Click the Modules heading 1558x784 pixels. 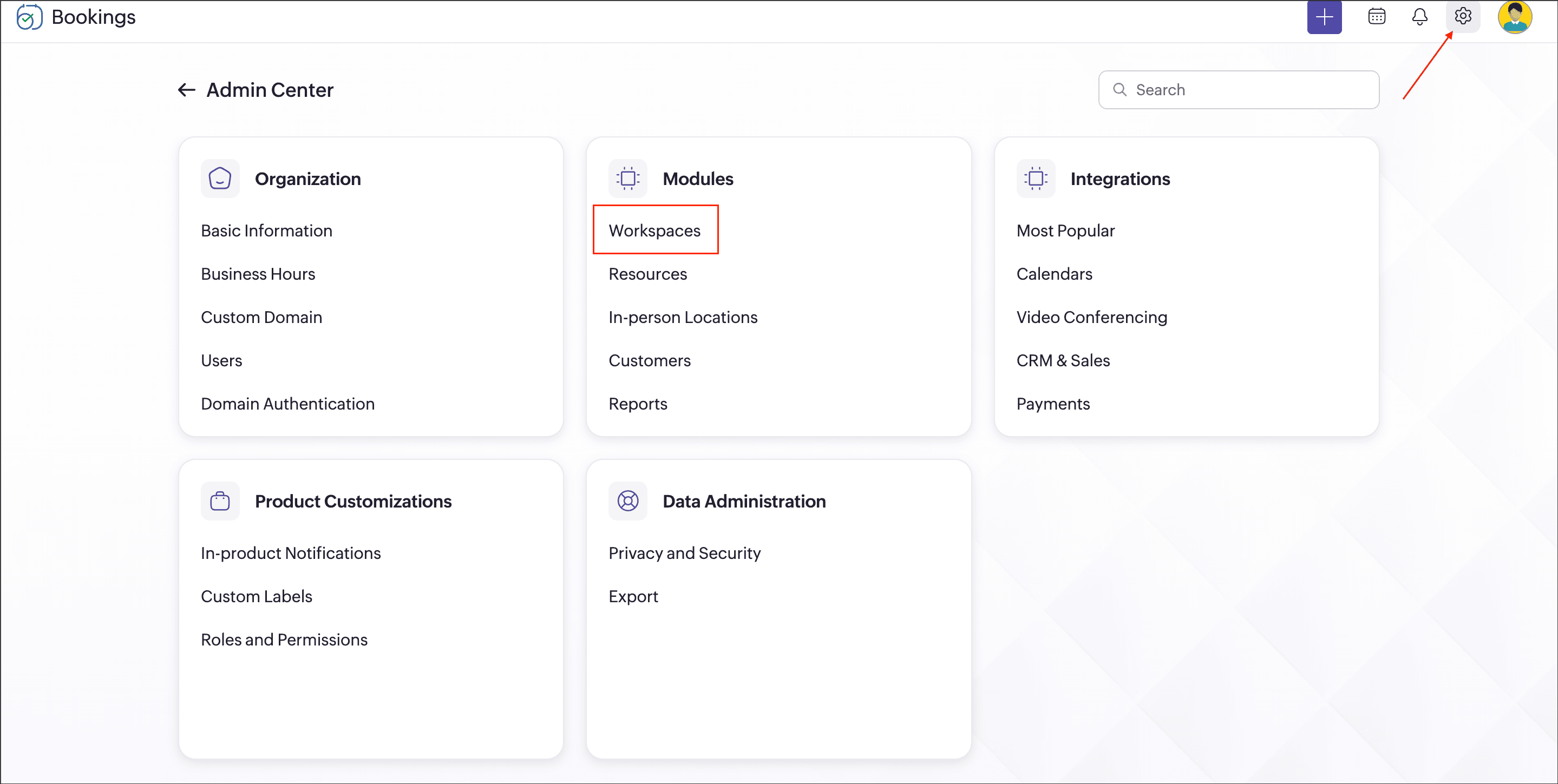click(698, 179)
